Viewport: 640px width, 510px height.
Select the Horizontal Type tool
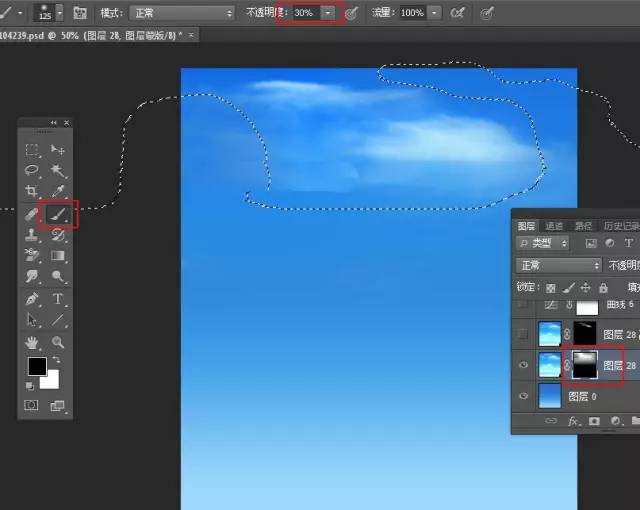pyautogui.click(x=58, y=298)
